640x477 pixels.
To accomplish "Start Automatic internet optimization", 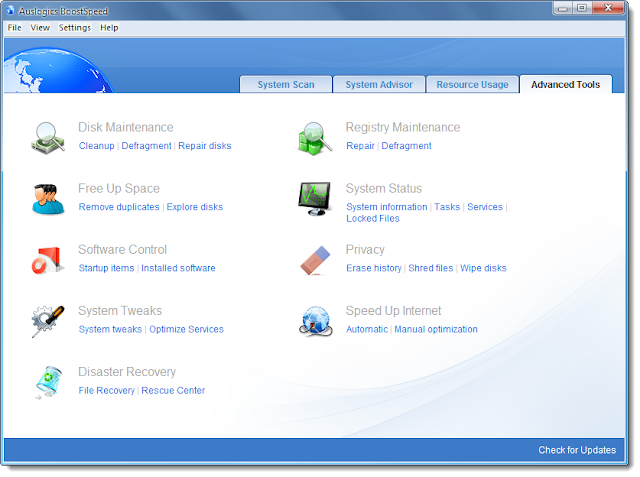I will pos(367,329).
